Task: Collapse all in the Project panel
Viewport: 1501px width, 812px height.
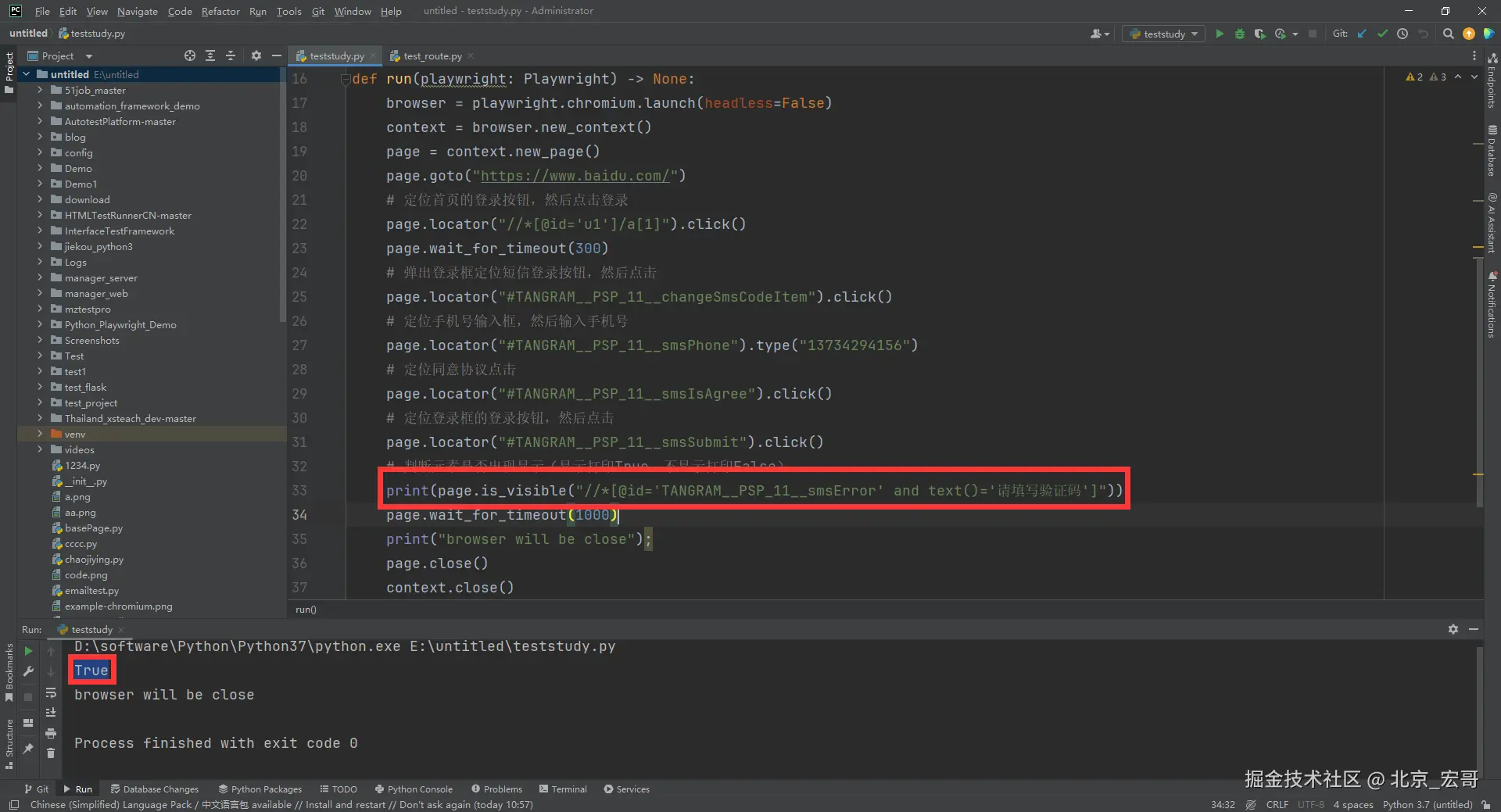Action: pos(231,55)
